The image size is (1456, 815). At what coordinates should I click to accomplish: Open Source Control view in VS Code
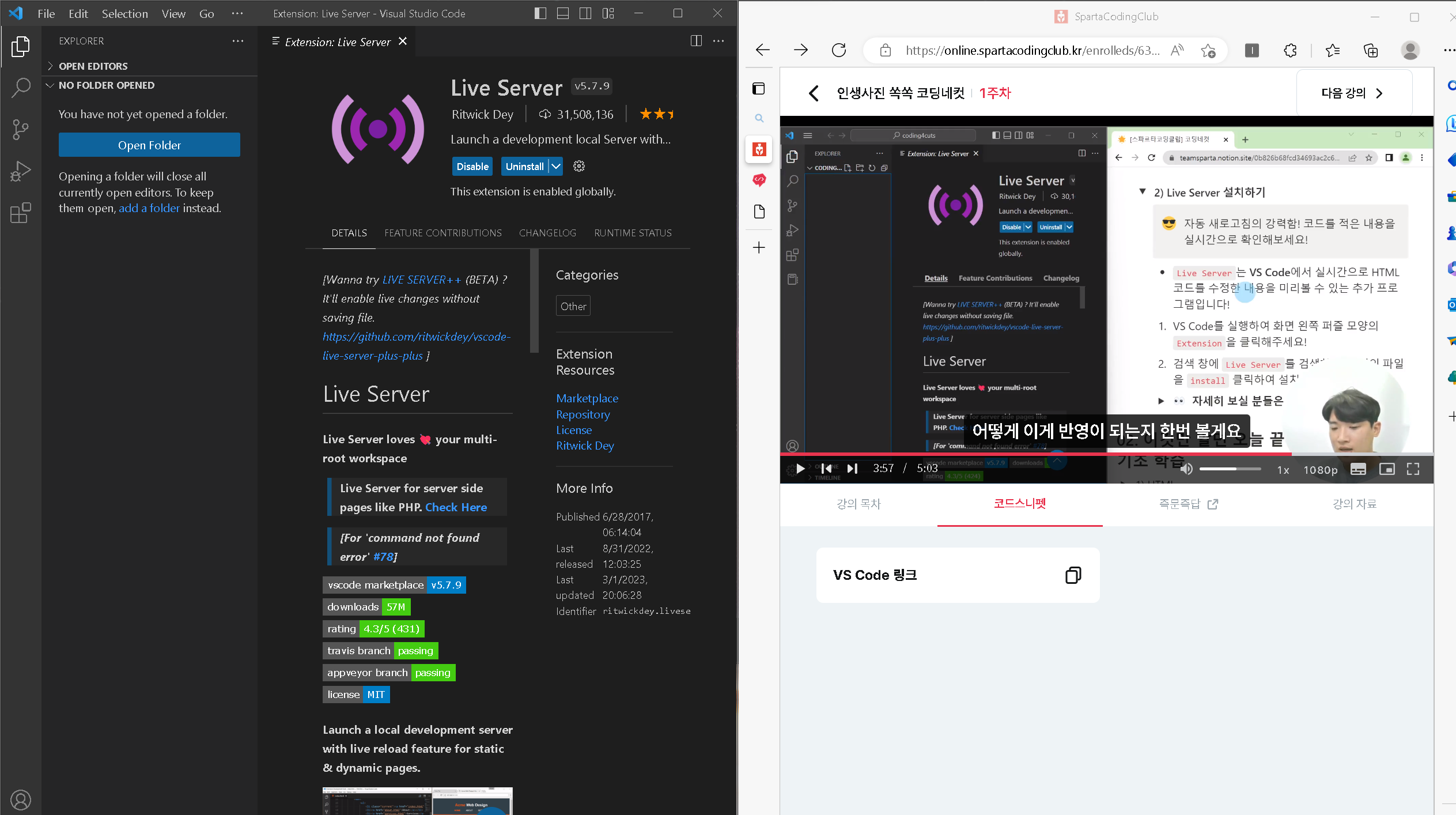pos(21,130)
